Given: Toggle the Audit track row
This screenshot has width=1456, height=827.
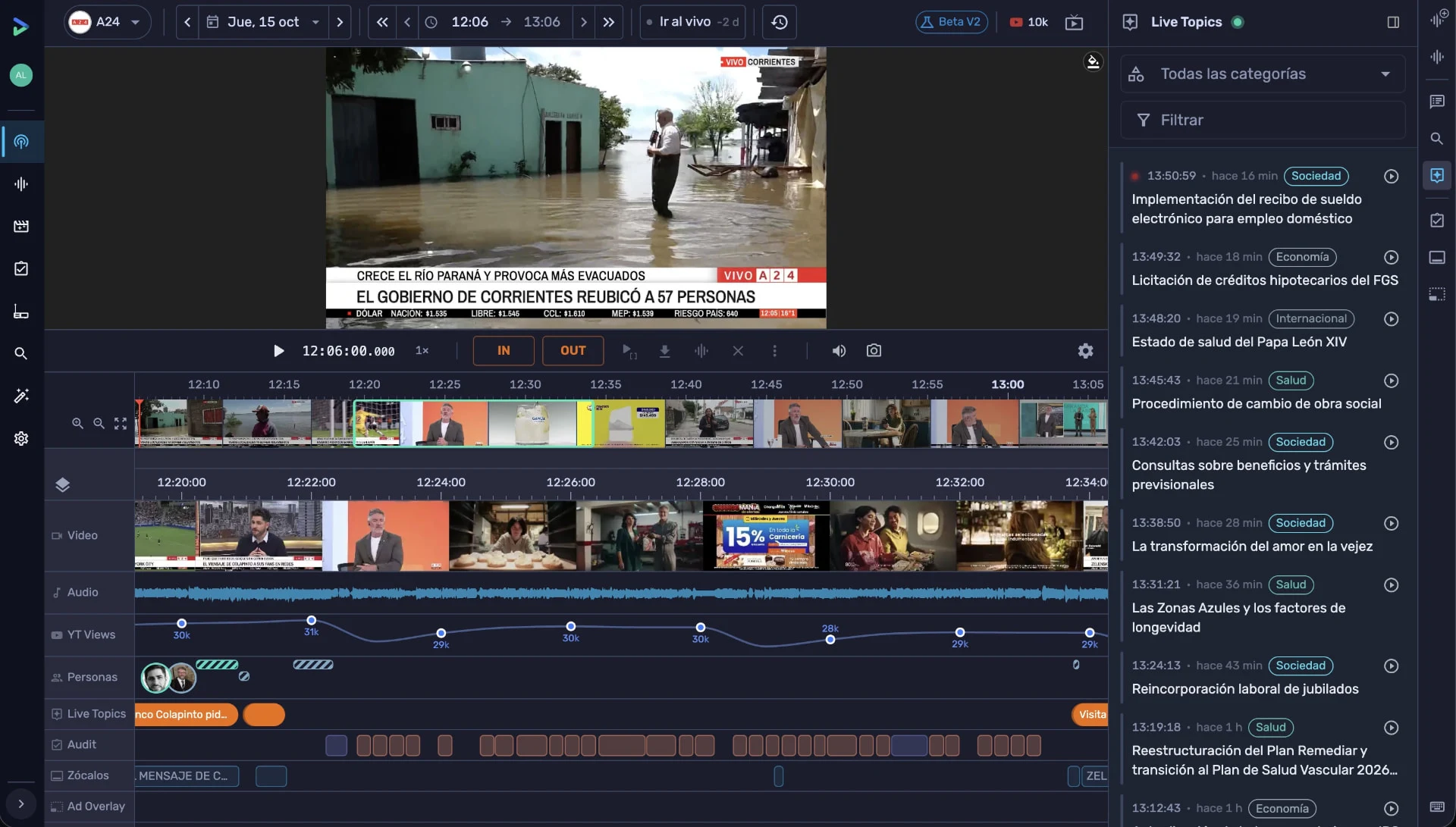Looking at the screenshot, I should 89,744.
